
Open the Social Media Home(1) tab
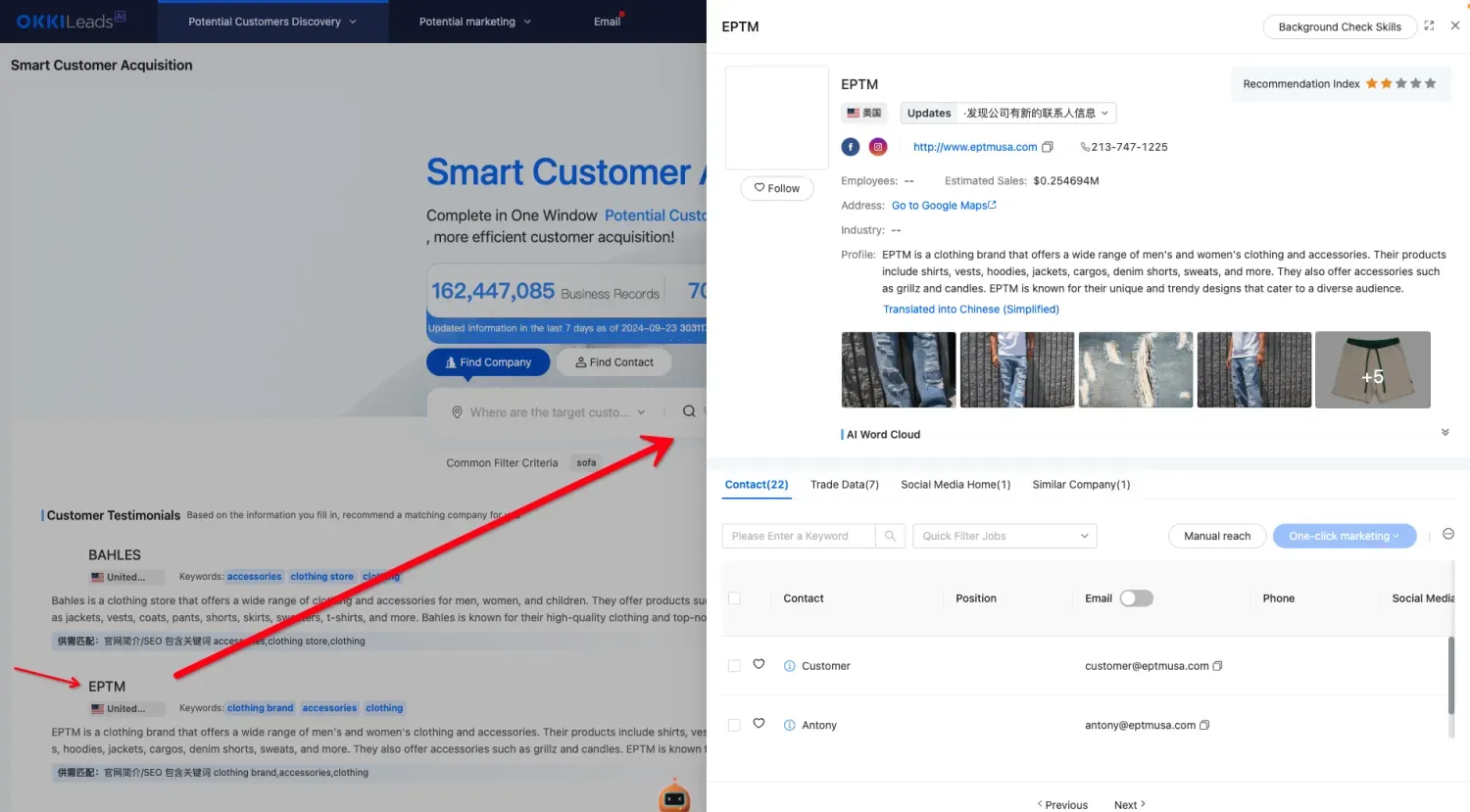click(955, 485)
